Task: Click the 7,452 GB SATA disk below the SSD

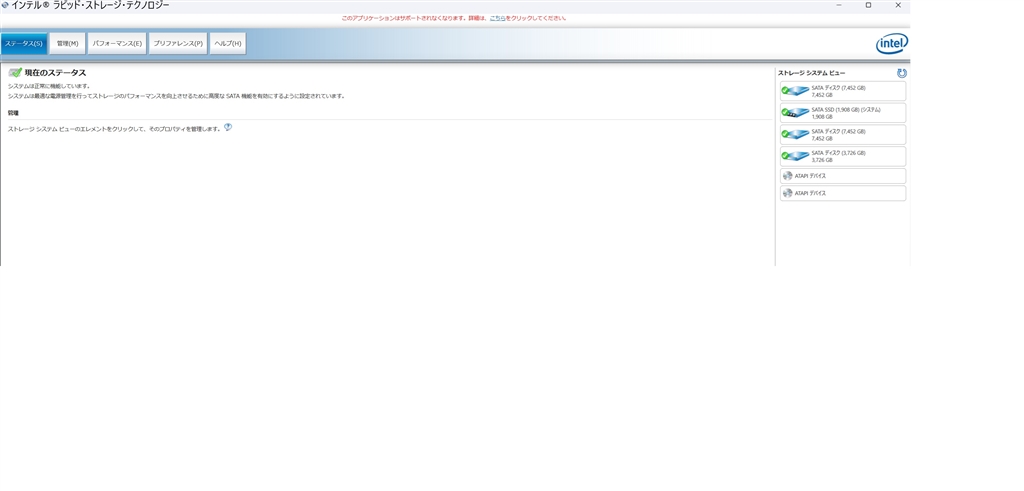Action: (843, 135)
